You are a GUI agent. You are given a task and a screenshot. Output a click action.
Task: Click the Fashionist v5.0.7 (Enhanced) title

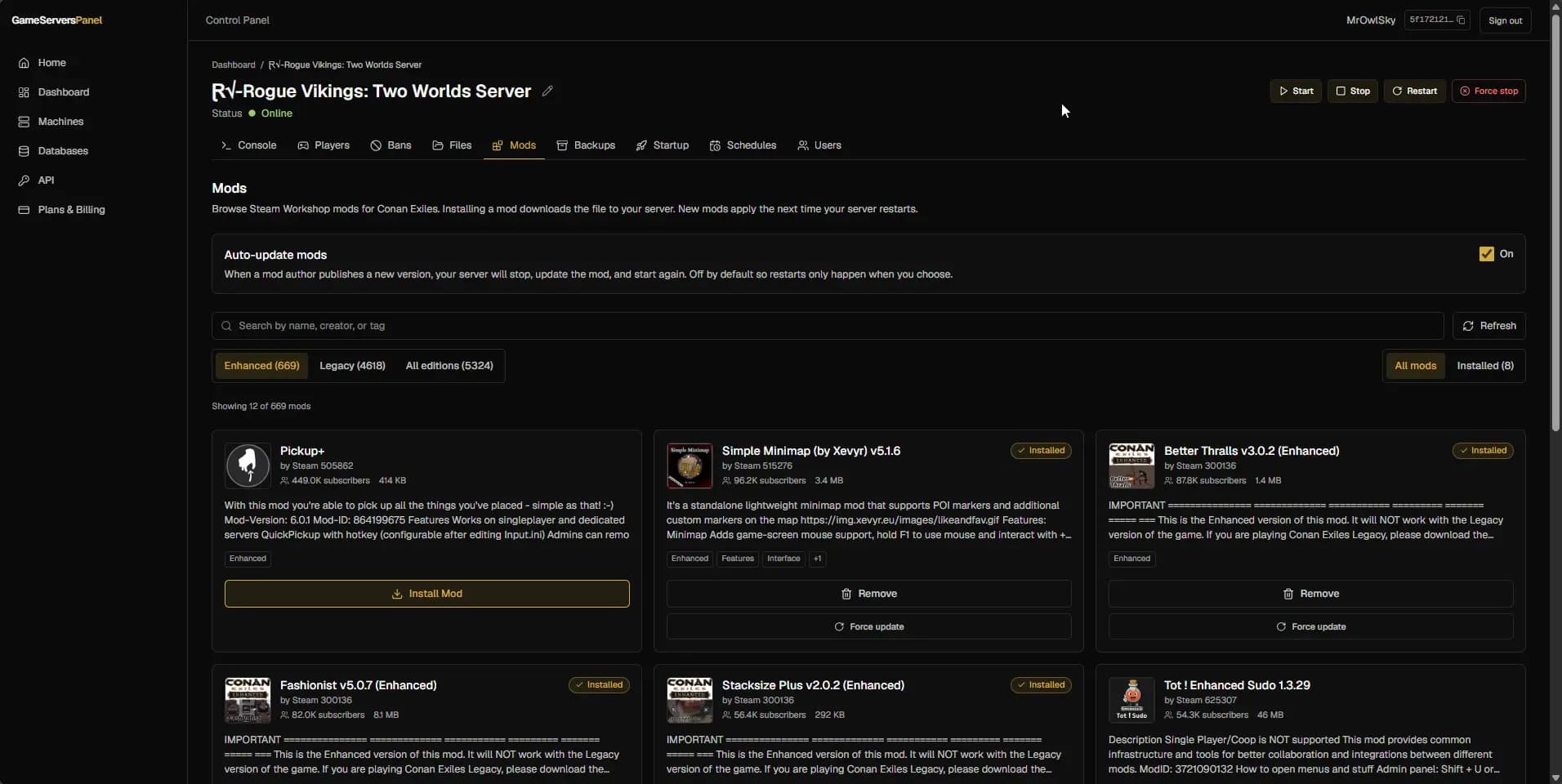coord(358,685)
